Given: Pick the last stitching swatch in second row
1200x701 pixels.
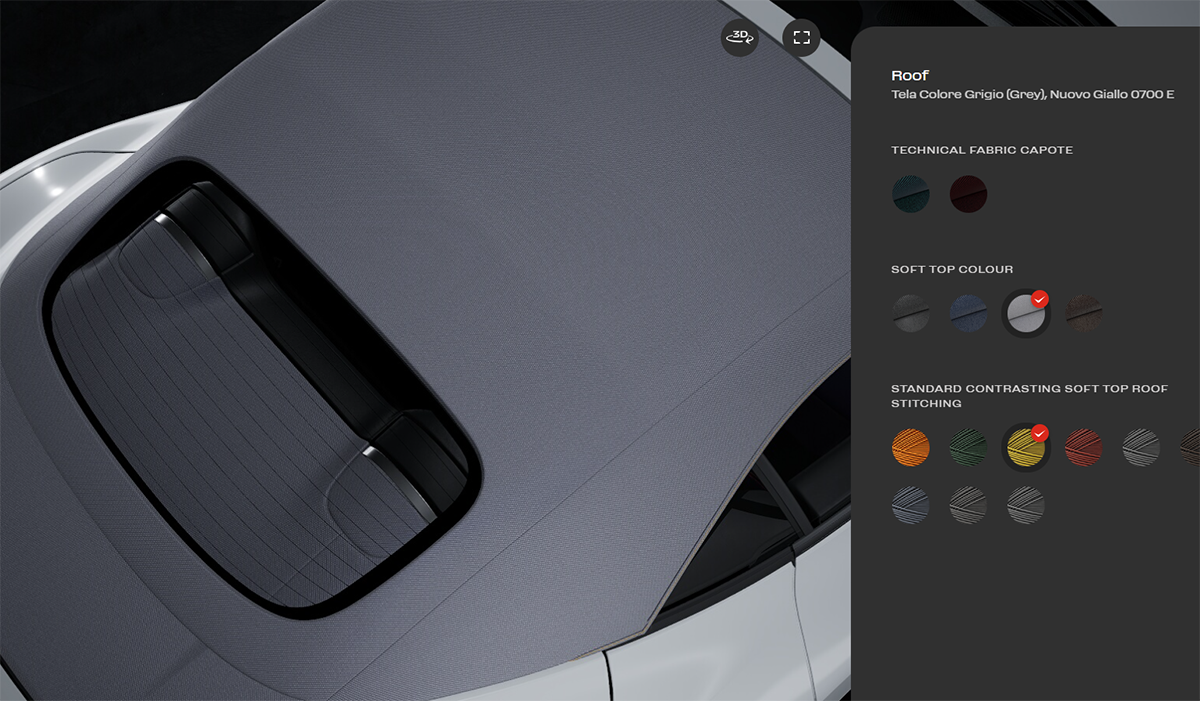Looking at the screenshot, I should coord(1026,505).
